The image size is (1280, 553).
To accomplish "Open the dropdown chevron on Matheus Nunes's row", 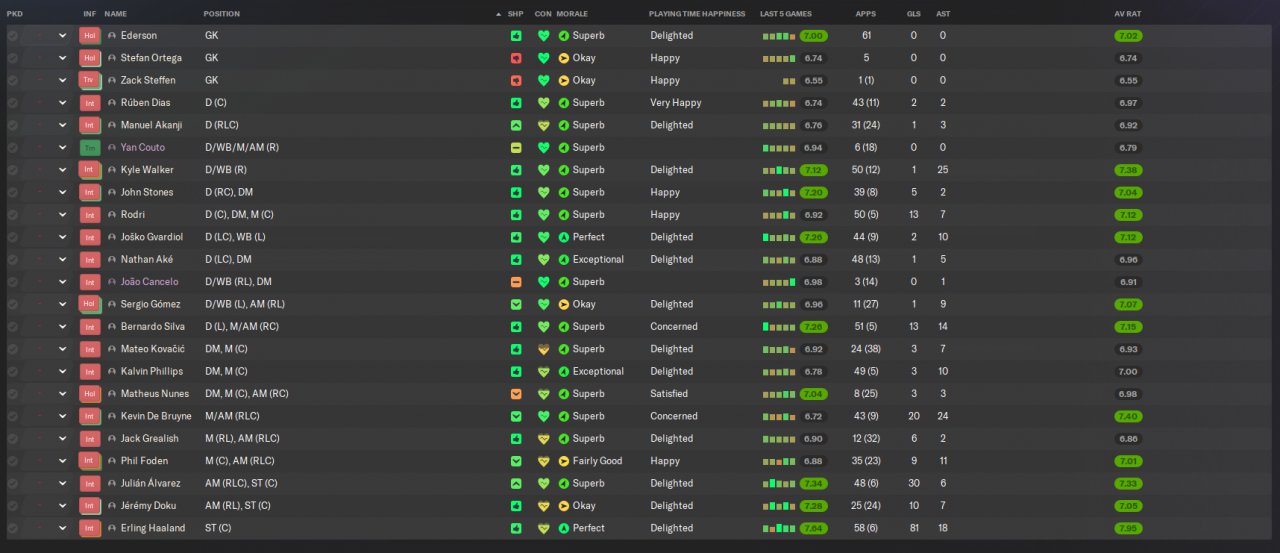I will (x=62, y=394).
